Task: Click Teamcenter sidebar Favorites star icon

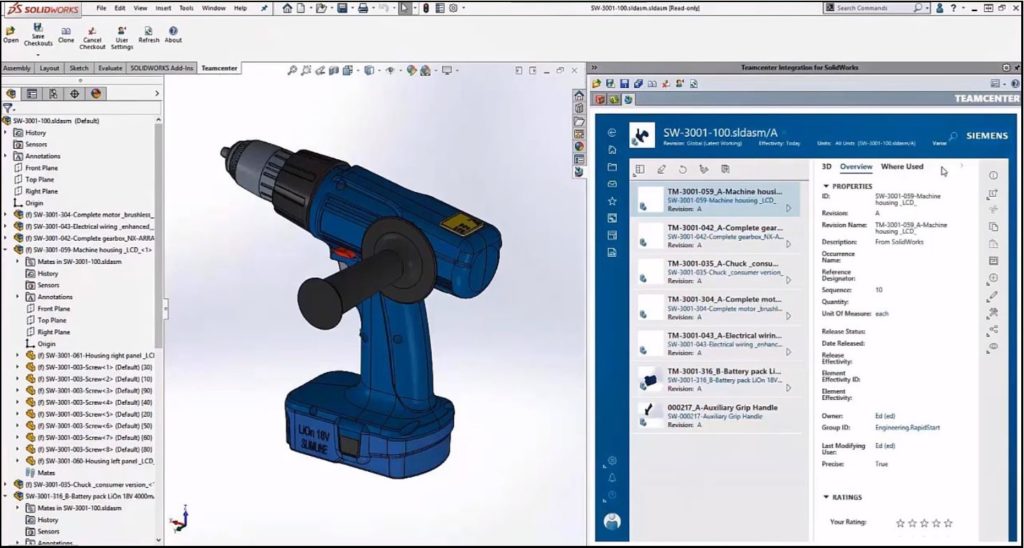Action: pyautogui.click(x=612, y=201)
